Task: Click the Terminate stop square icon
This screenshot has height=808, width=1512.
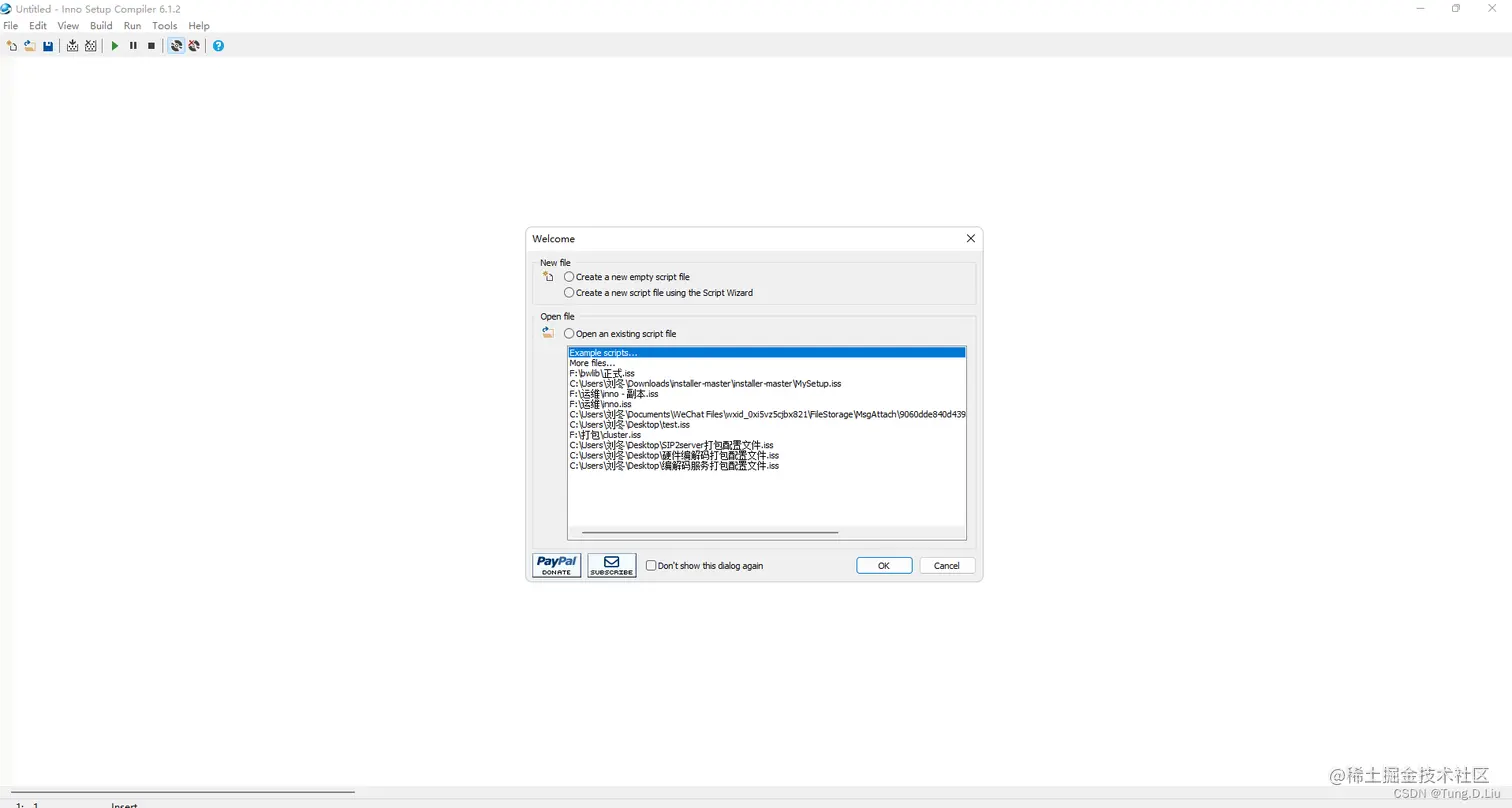Action: [151, 46]
